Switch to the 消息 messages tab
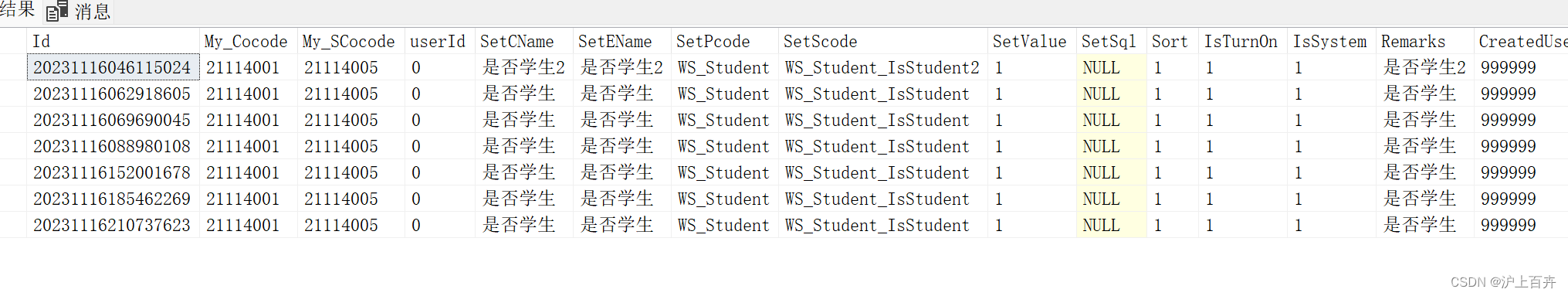The height and width of the screenshot is (296, 1568). click(x=79, y=12)
